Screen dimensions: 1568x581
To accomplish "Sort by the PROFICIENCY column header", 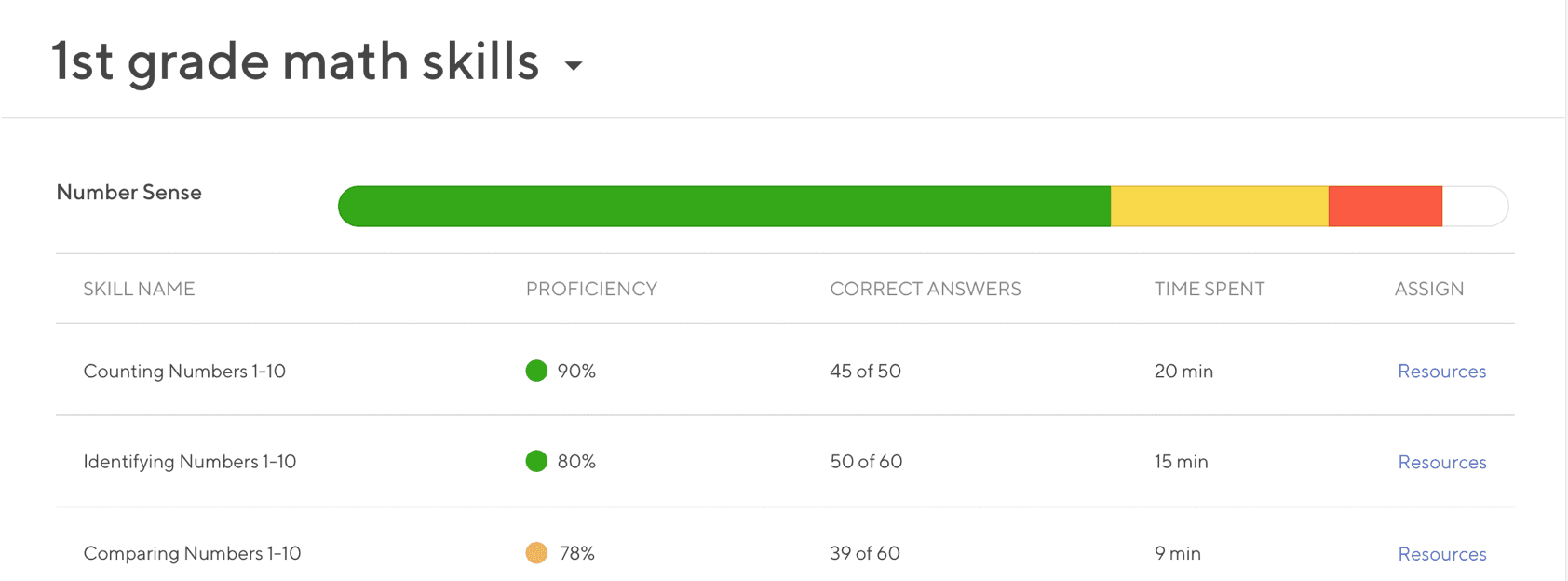I will tap(591, 289).
